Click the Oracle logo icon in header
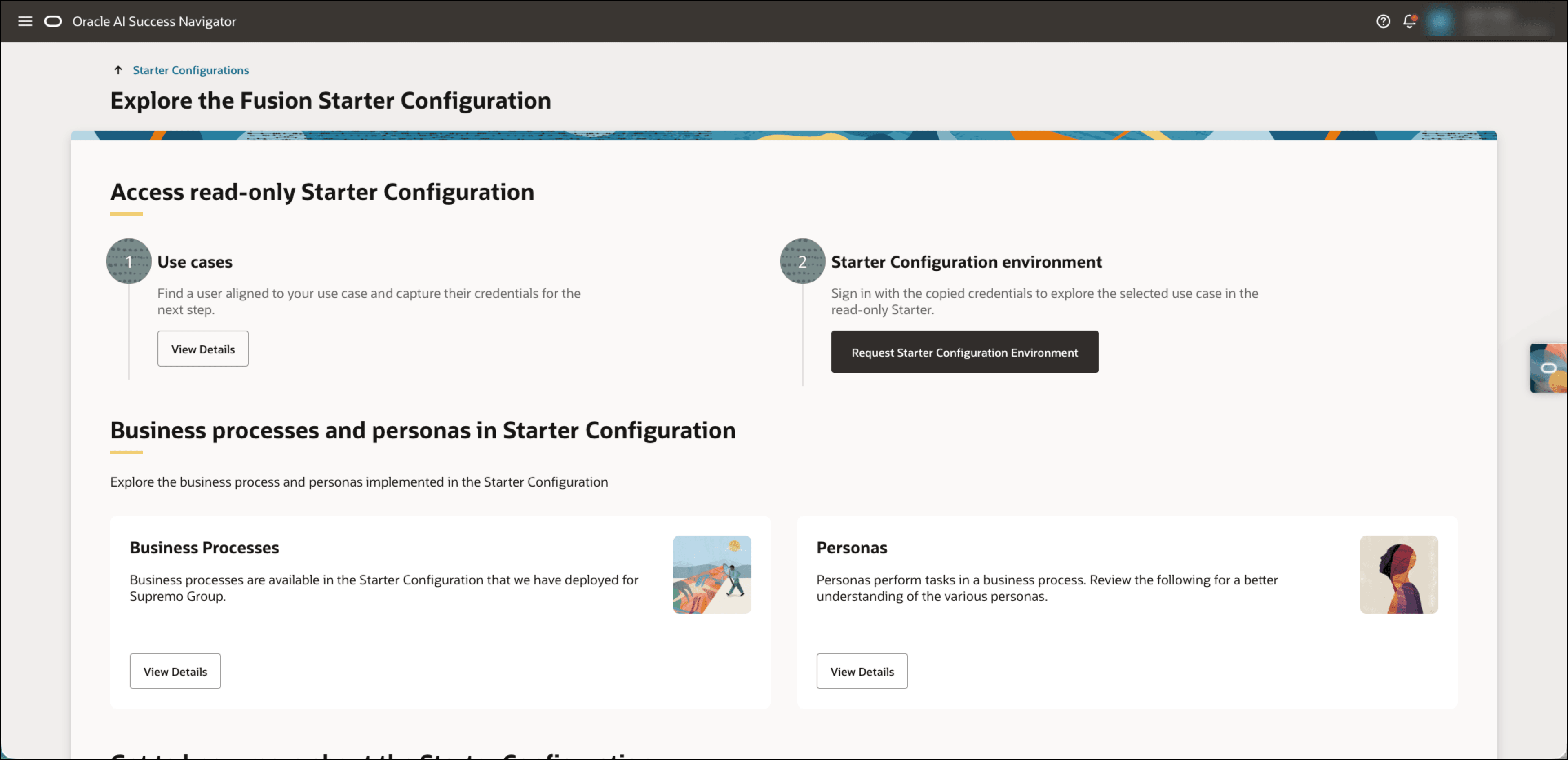1568x760 pixels. click(x=53, y=21)
